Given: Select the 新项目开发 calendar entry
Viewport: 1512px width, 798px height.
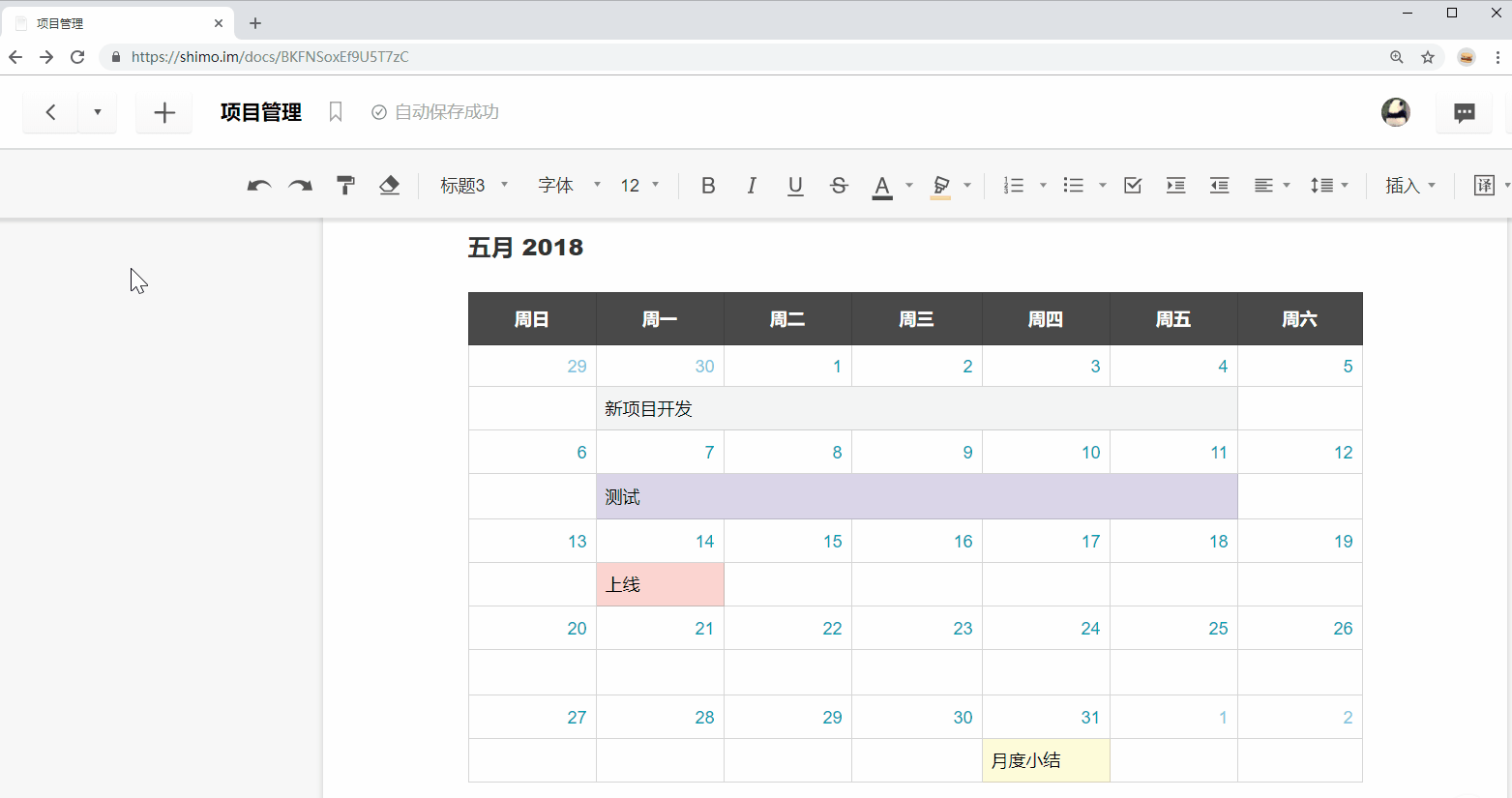Looking at the screenshot, I should pos(917,408).
